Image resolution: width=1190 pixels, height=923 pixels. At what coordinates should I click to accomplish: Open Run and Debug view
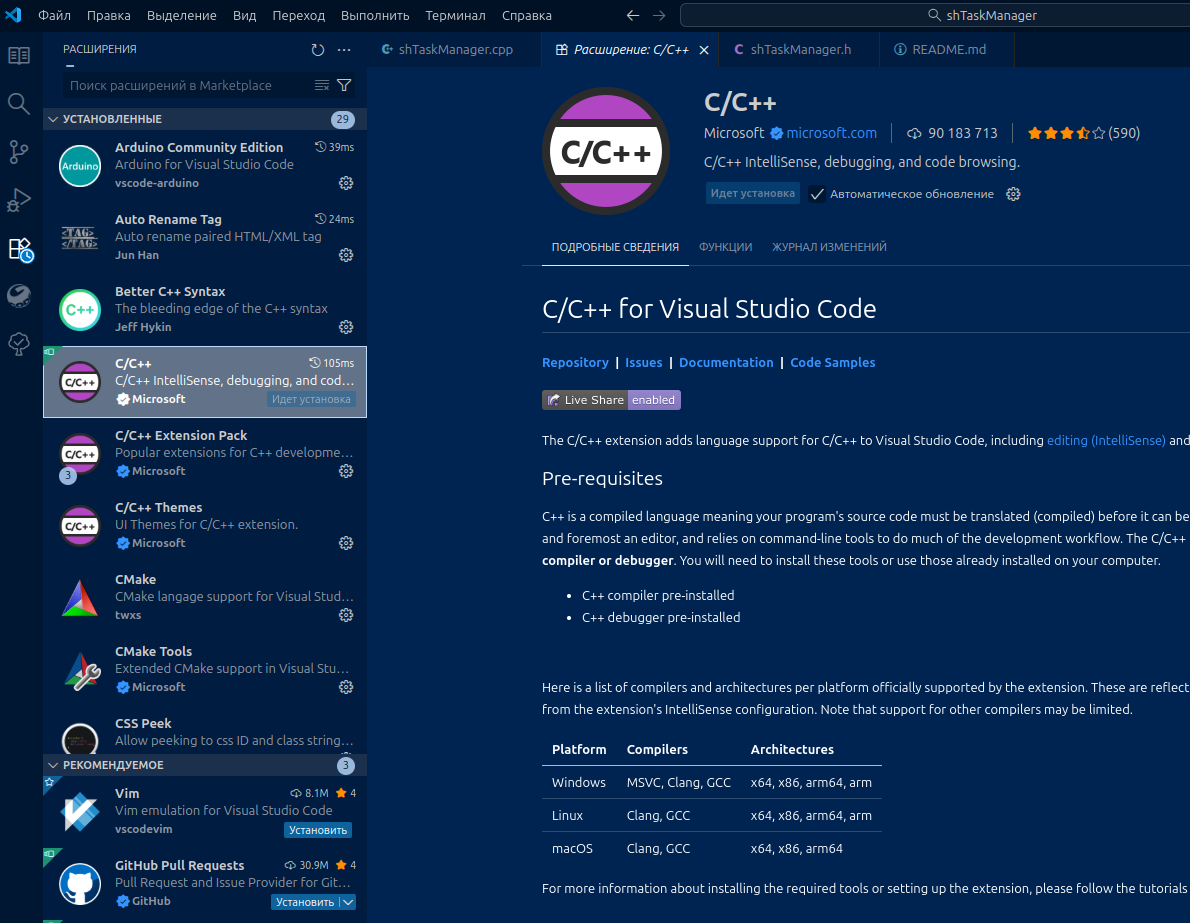[18, 200]
